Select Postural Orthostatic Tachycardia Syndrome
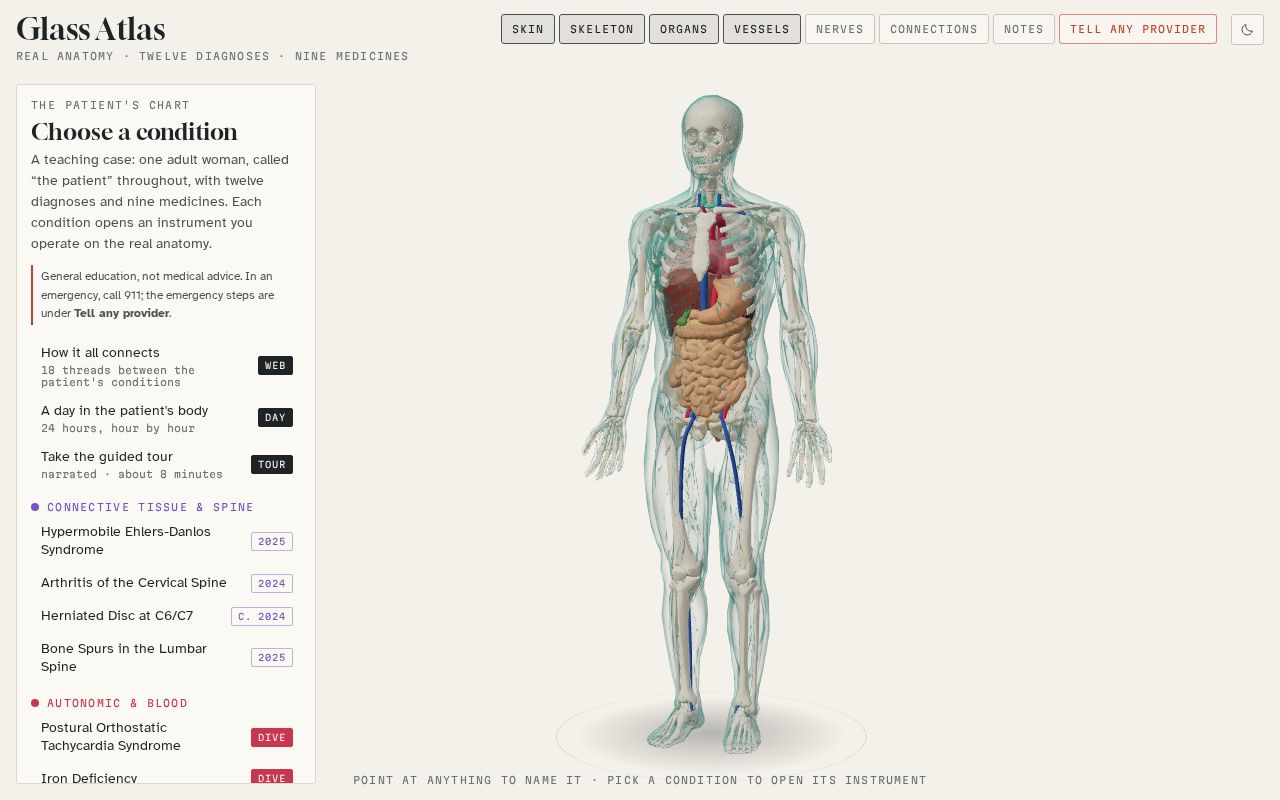1280x800 pixels. pyautogui.click(x=166, y=737)
